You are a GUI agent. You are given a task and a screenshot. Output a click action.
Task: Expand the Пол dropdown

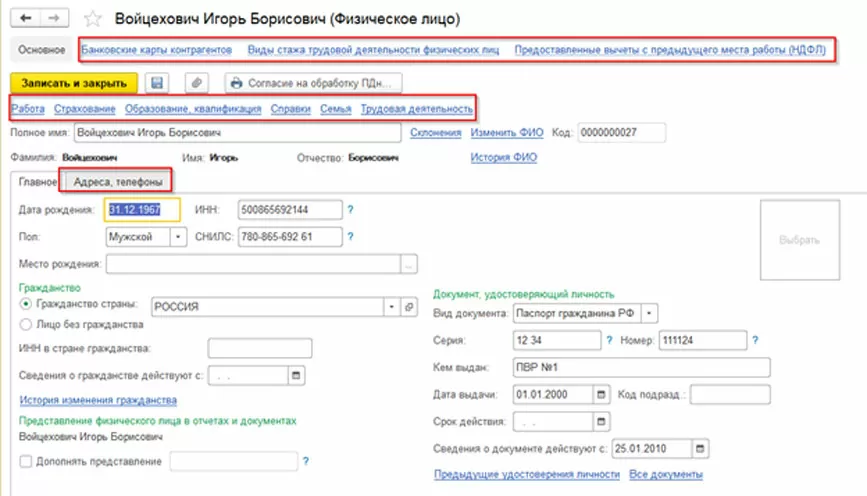pyautogui.click(x=178, y=237)
